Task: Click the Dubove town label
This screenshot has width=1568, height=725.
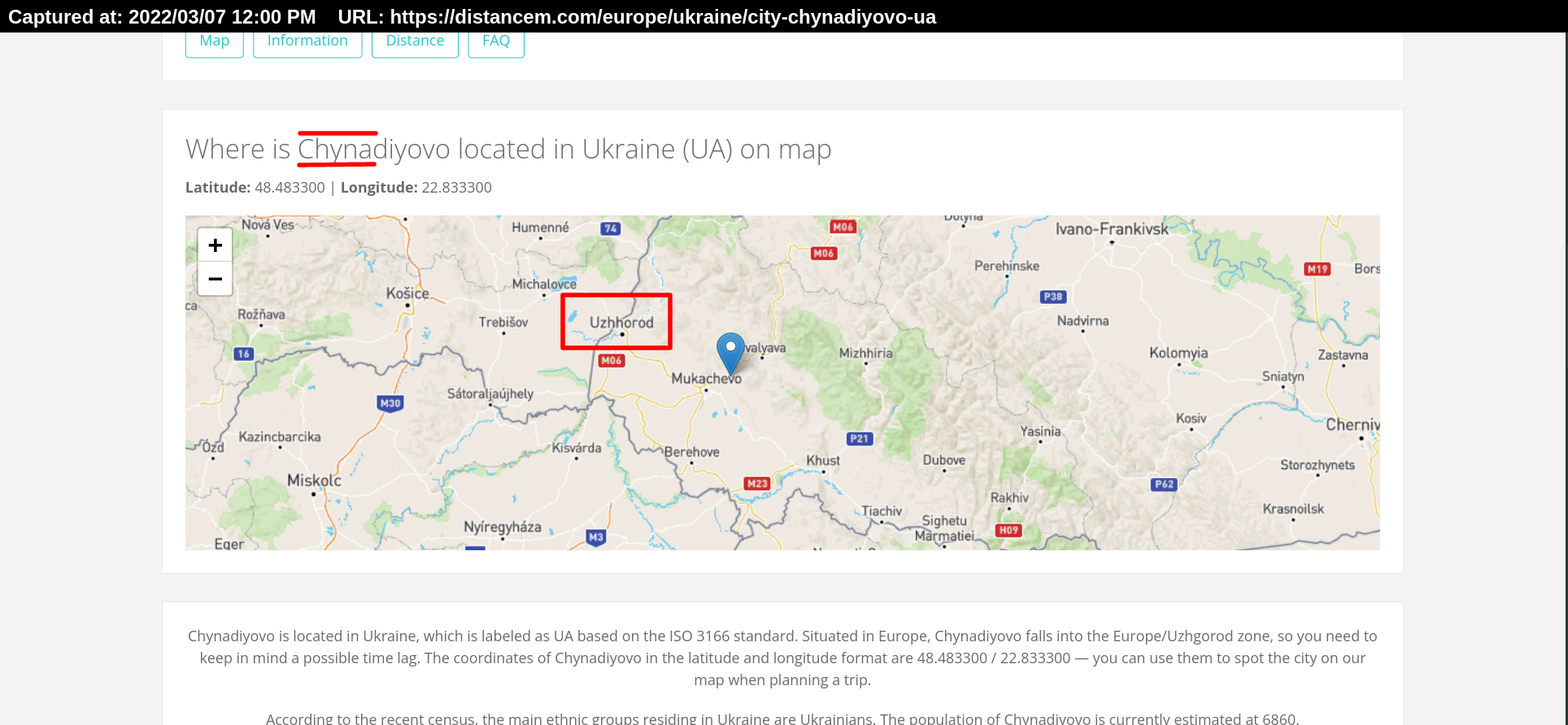Action: coord(944,460)
